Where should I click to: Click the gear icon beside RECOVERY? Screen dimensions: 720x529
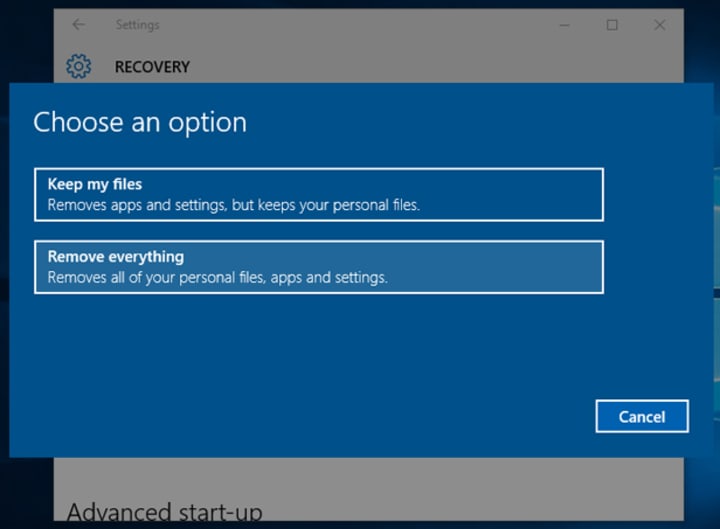point(79,66)
